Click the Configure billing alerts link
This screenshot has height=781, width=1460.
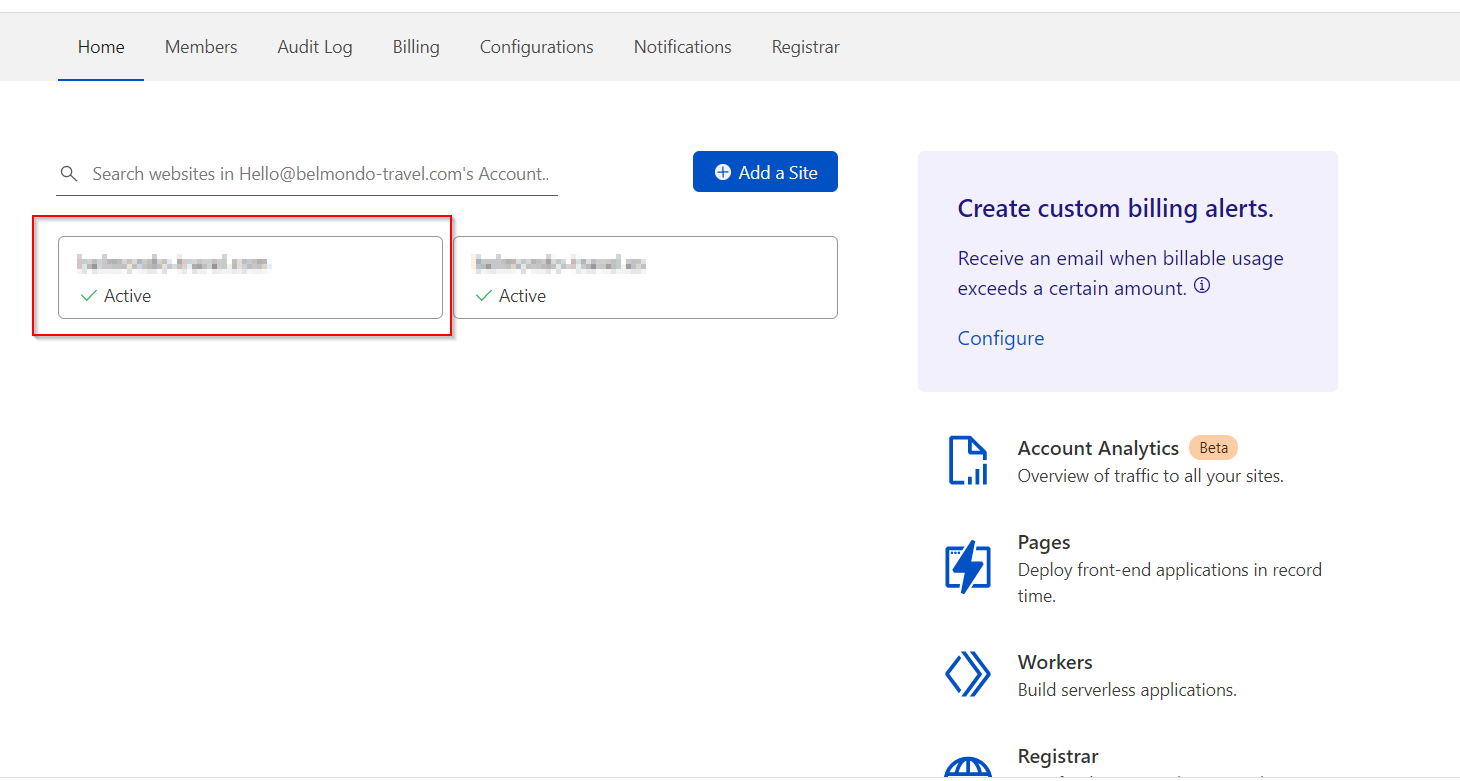pos(1000,338)
